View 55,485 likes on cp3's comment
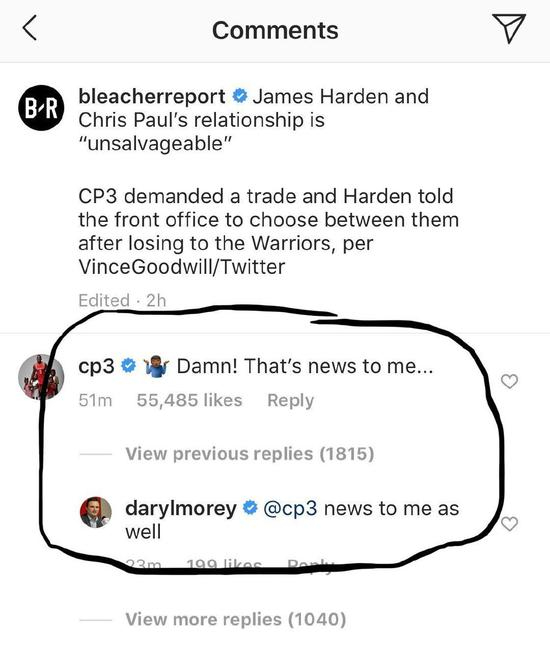The width and height of the screenshot is (550, 648). [189, 400]
